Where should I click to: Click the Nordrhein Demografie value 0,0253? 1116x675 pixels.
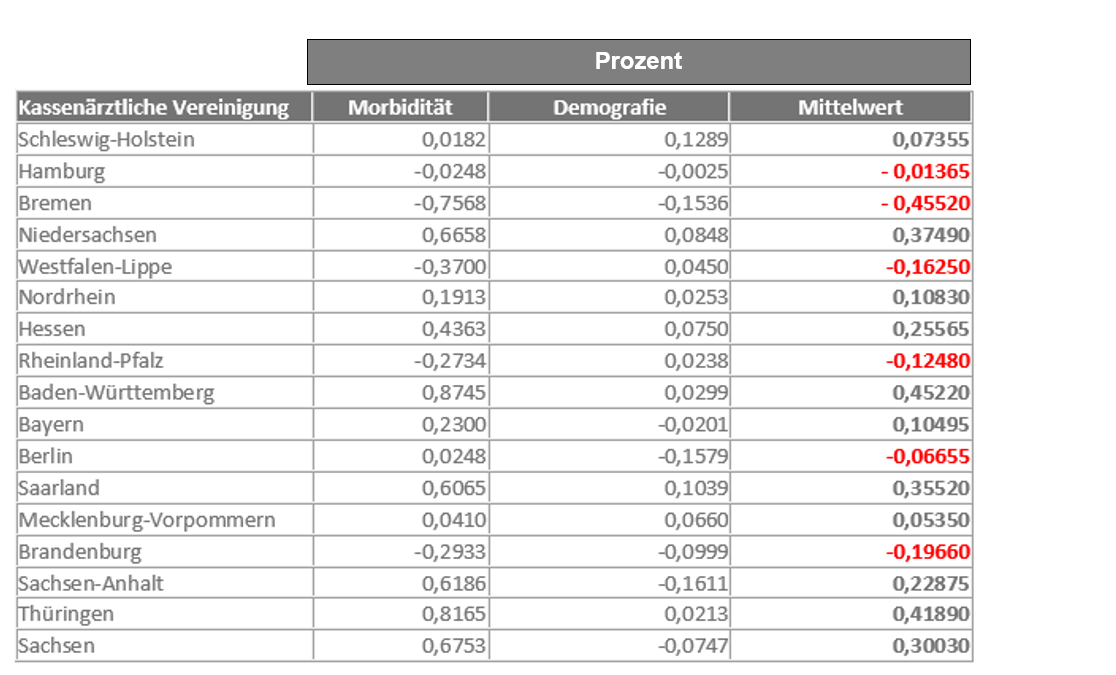pos(697,298)
